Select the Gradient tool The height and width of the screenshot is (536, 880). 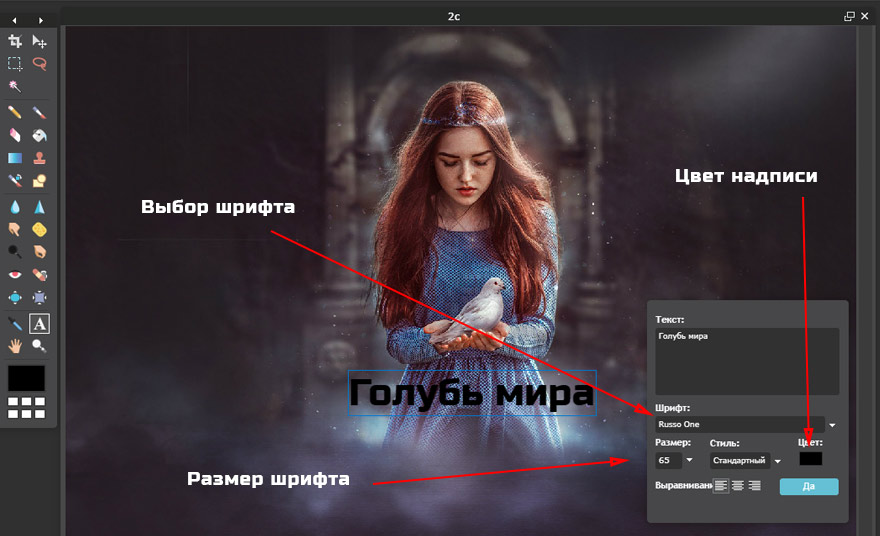tap(15, 158)
